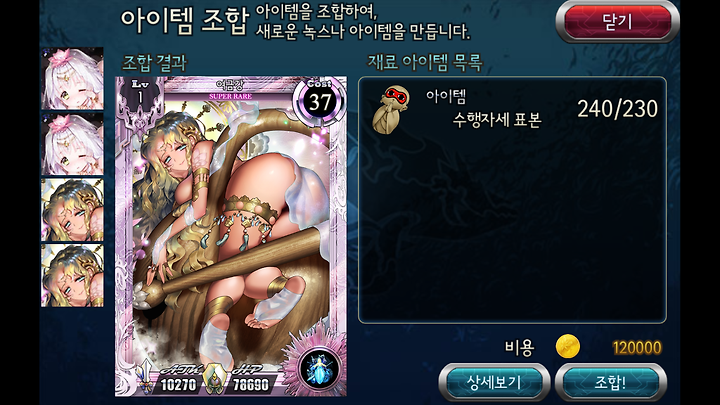Select the second white-haired character thumbnail
Viewport: 720px width, 405px height.
tap(72, 144)
